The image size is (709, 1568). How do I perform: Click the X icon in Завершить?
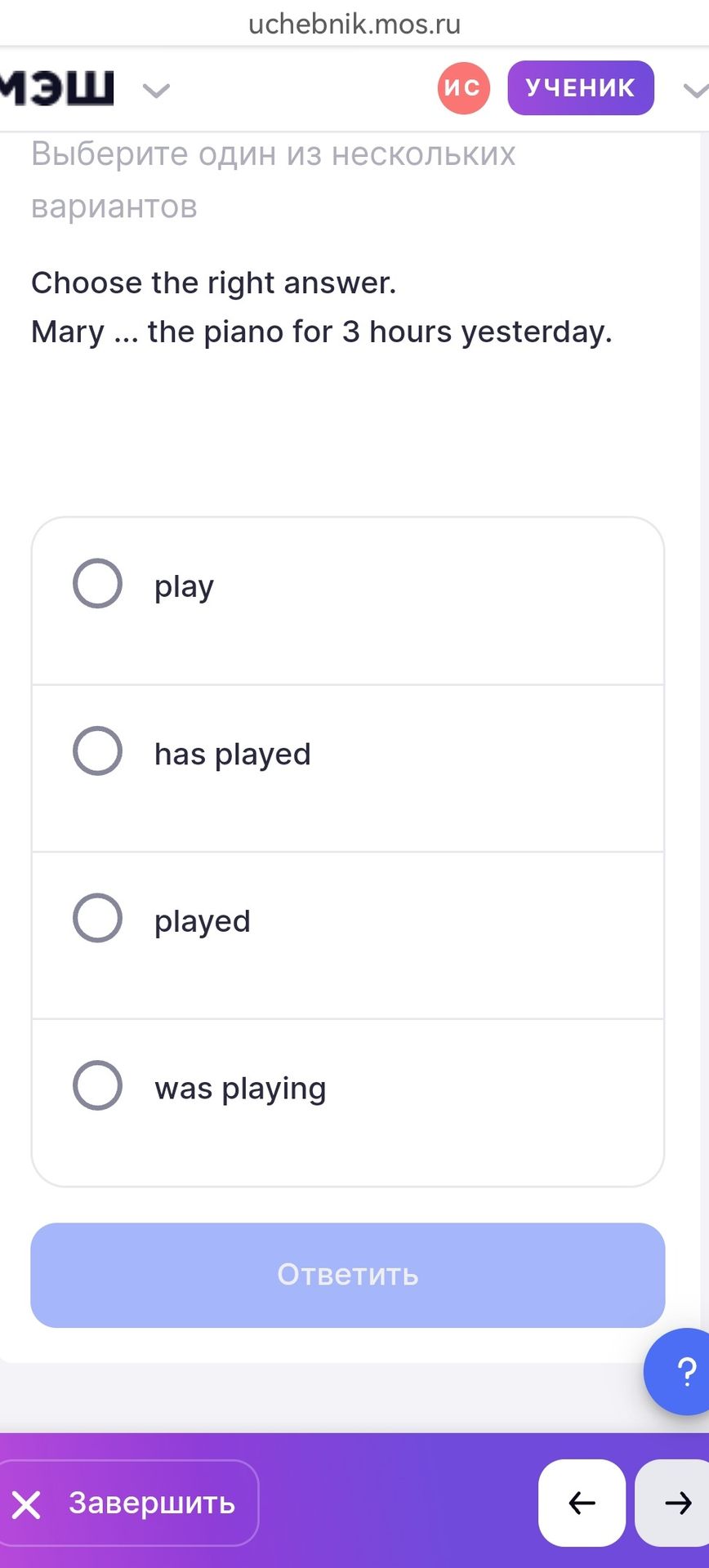point(26,1504)
